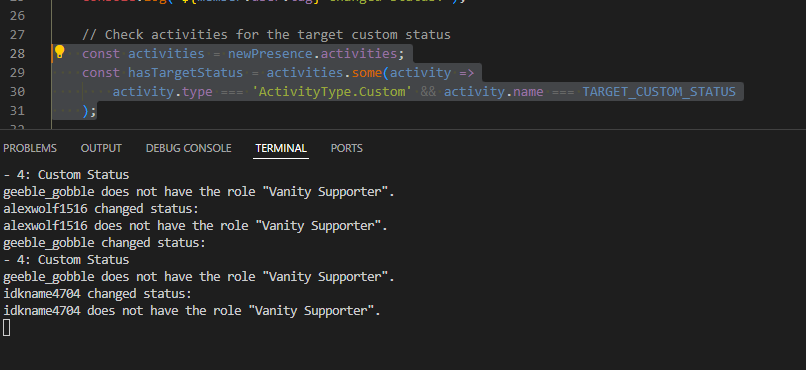Click the 'activities' variable name on line 28
This screenshot has width=806, height=370.
click(166, 53)
